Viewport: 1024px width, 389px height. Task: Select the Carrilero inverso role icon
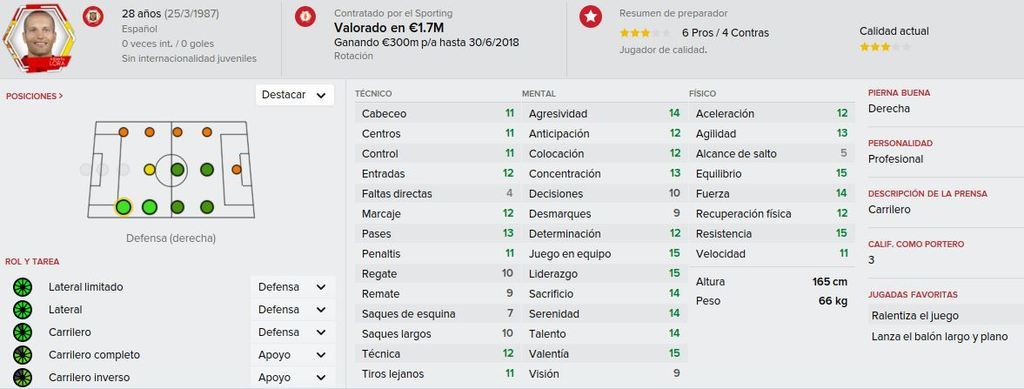23,377
